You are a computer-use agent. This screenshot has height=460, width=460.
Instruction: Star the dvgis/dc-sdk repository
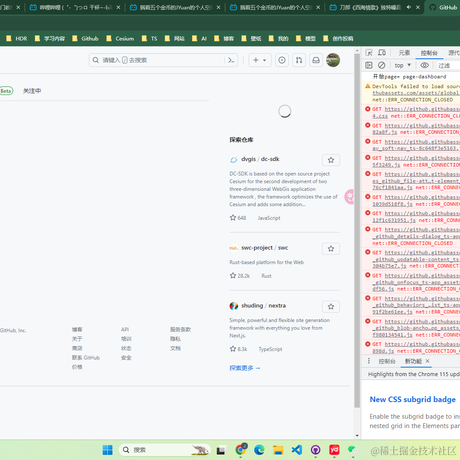[331, 160]
